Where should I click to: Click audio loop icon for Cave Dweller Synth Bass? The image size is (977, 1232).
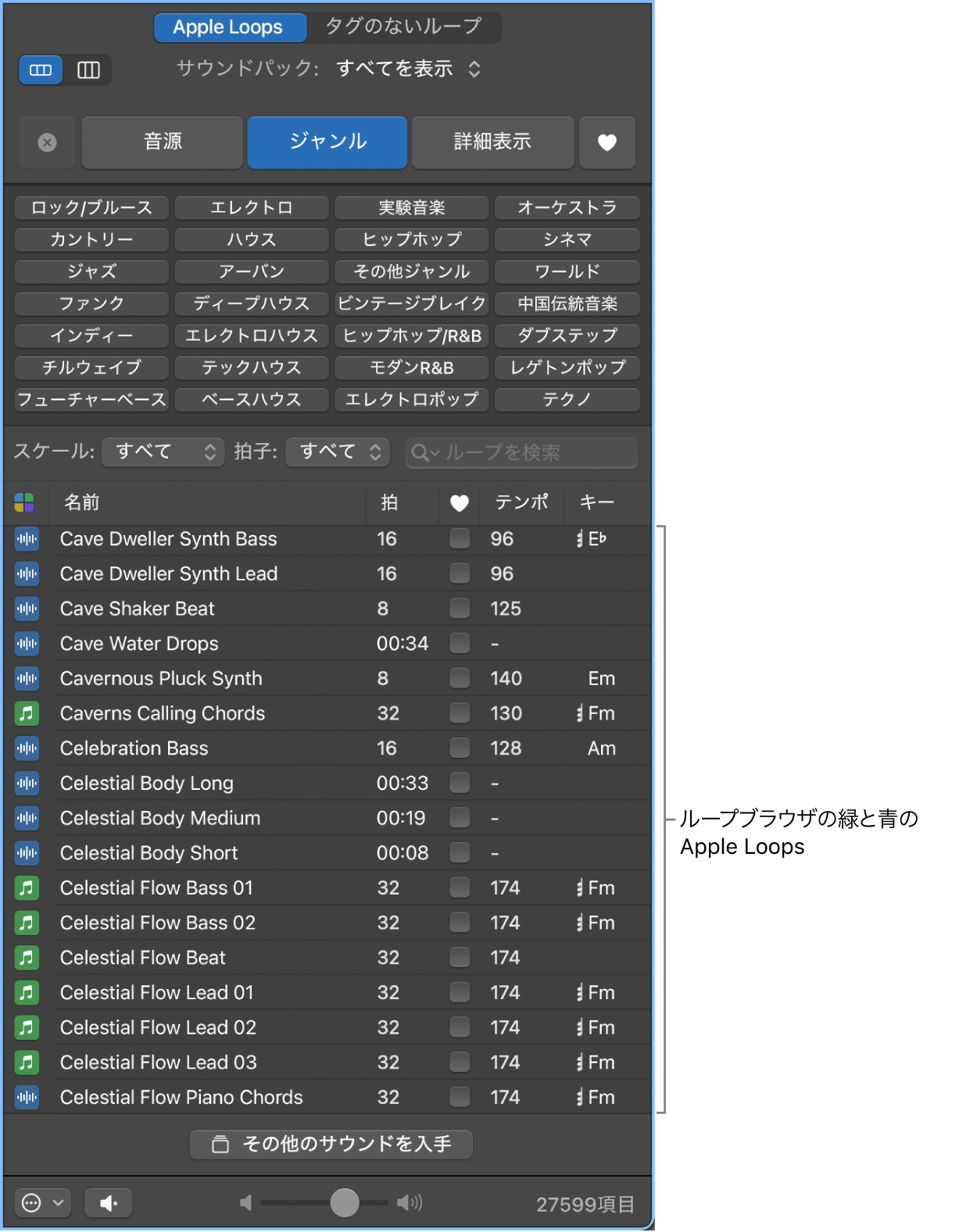pos(27,539)
